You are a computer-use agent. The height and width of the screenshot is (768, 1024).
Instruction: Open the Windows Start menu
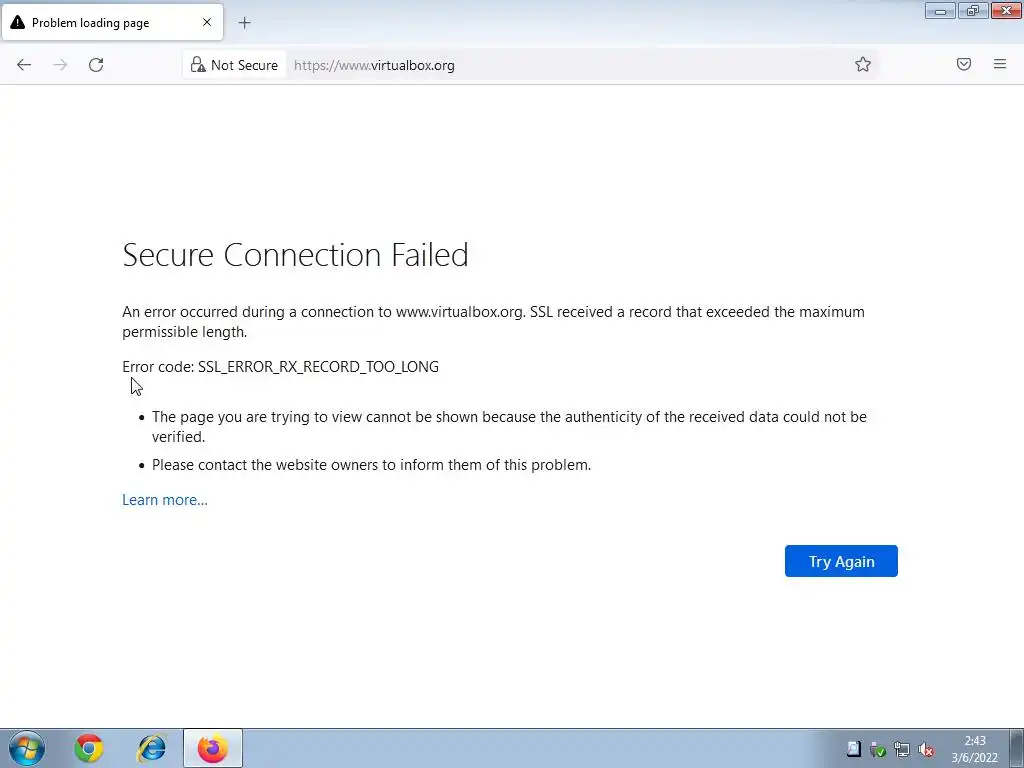tap(27, 748)
